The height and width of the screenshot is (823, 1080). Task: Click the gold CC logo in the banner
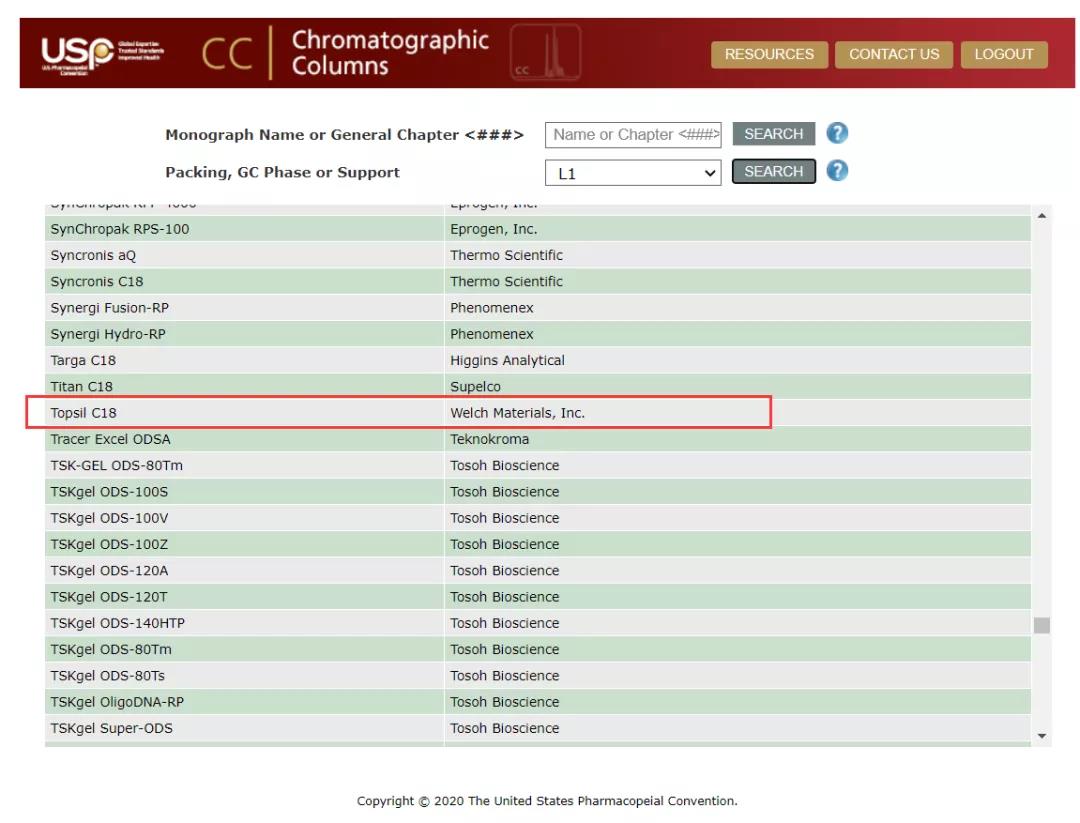(227, 54)
